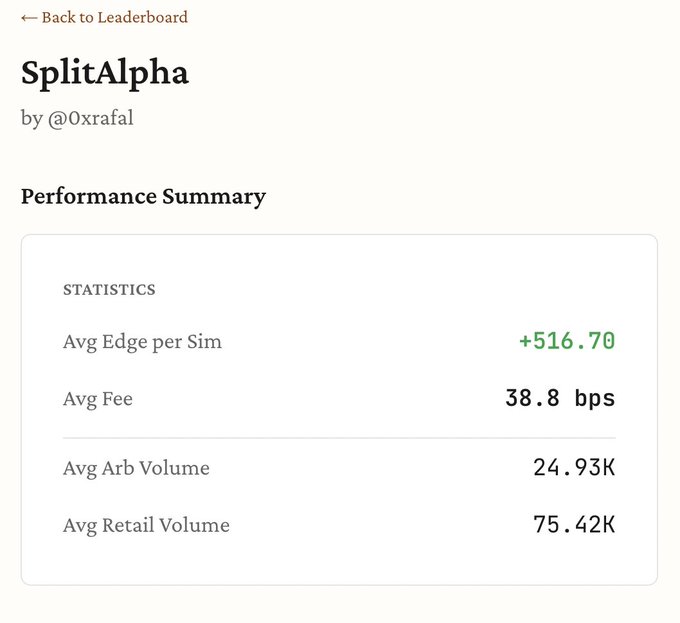Select the green +516.70 edge value

(567, 341)
